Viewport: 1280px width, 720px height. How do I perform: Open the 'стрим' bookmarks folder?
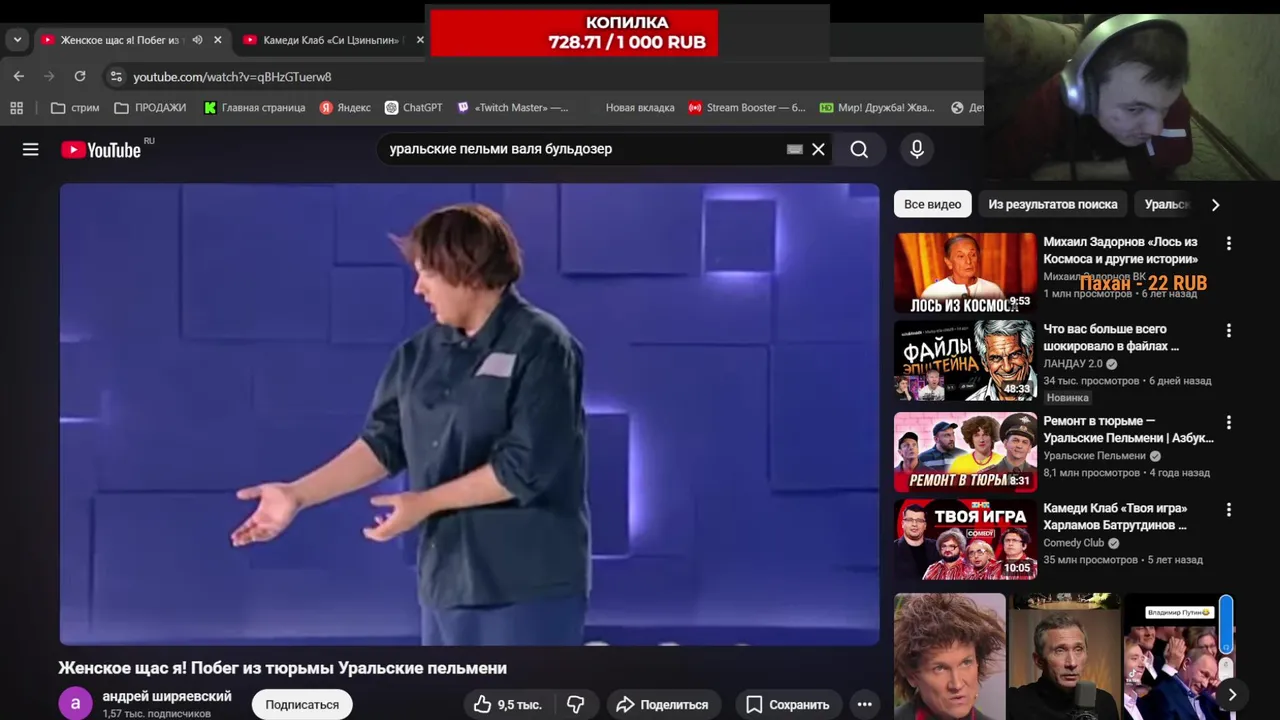pyautogui.click(x=75, y=107)
